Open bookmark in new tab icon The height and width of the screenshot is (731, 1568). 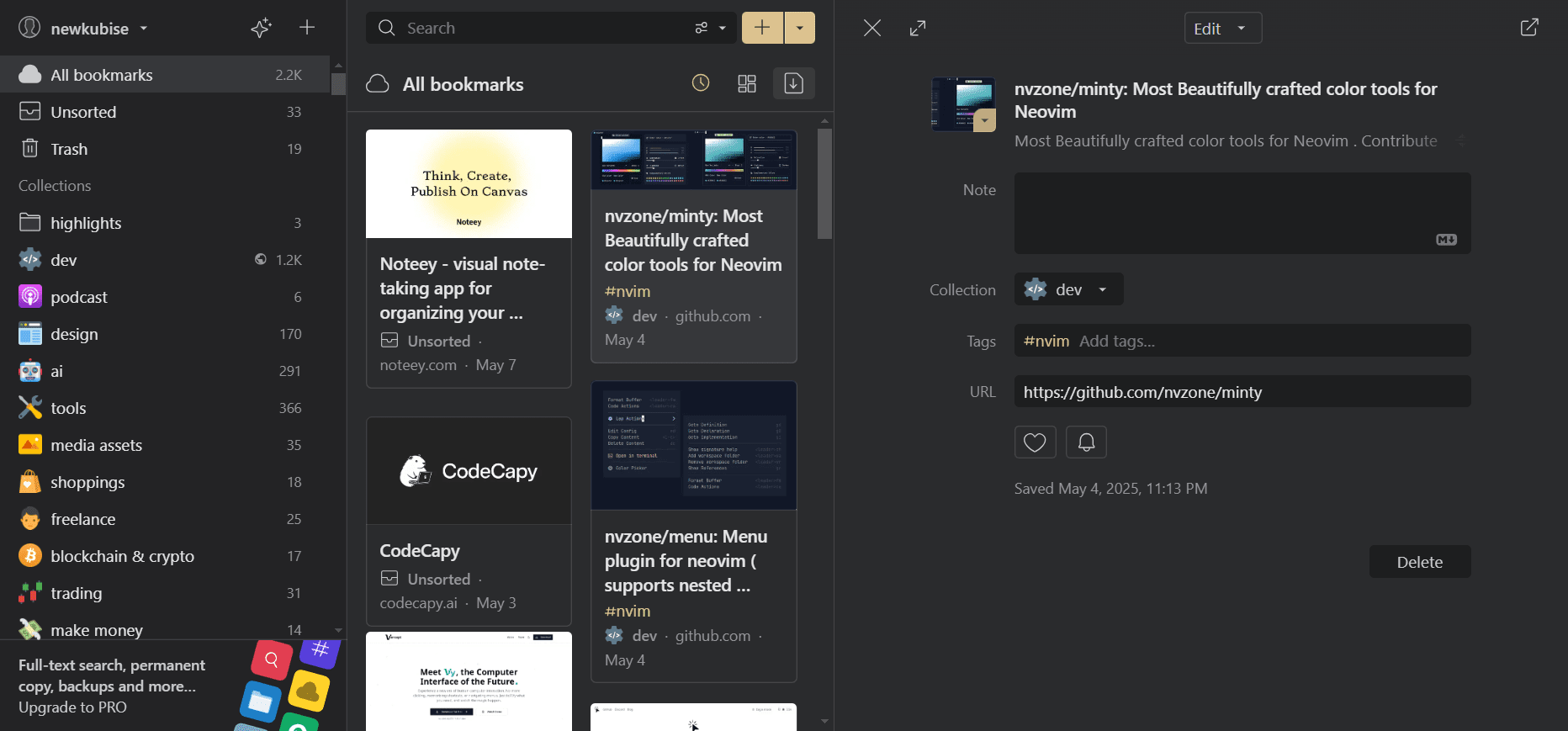(1529, 28)
